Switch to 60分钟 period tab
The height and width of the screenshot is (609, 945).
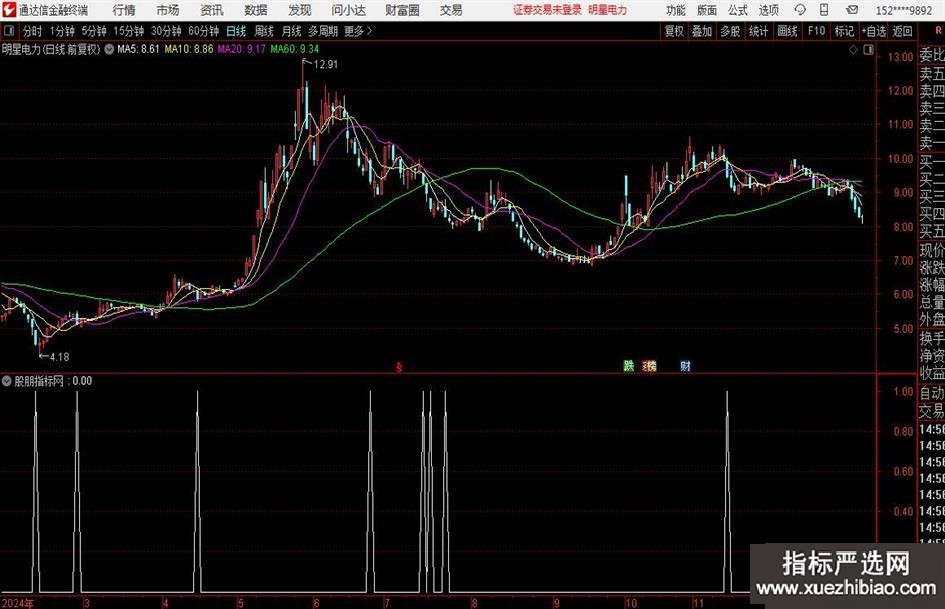coord(204,31)
